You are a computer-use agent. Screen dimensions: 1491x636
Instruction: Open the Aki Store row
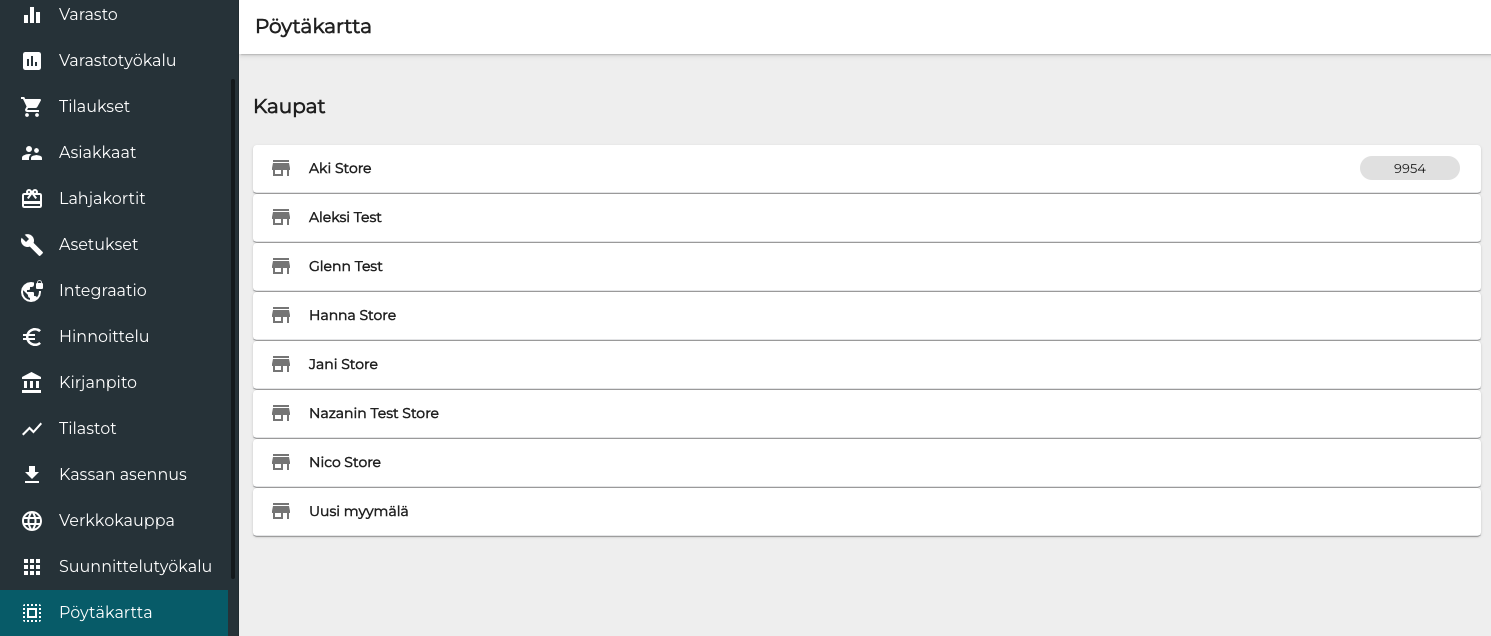click(340, 169)
